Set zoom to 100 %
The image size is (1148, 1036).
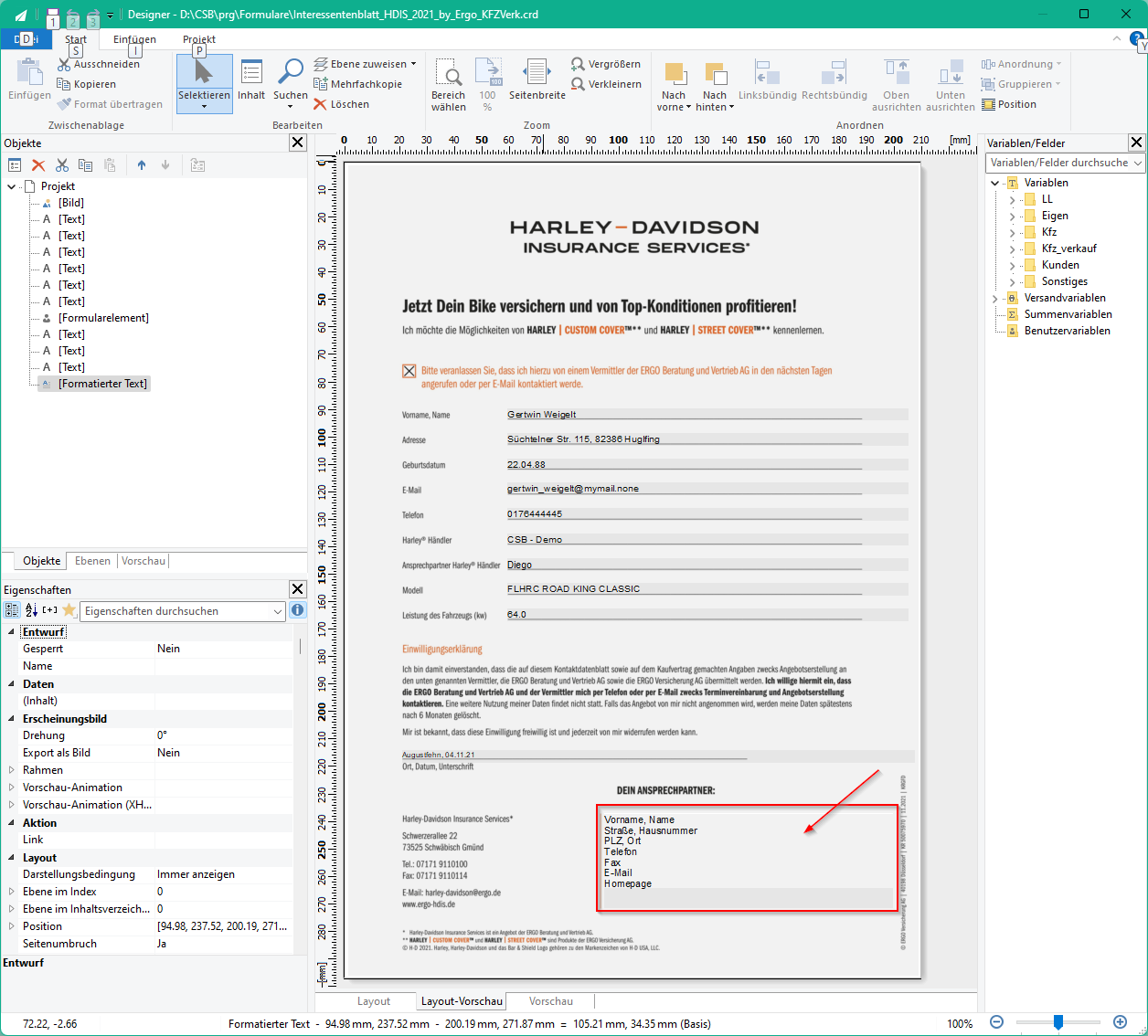pos(488,85)
